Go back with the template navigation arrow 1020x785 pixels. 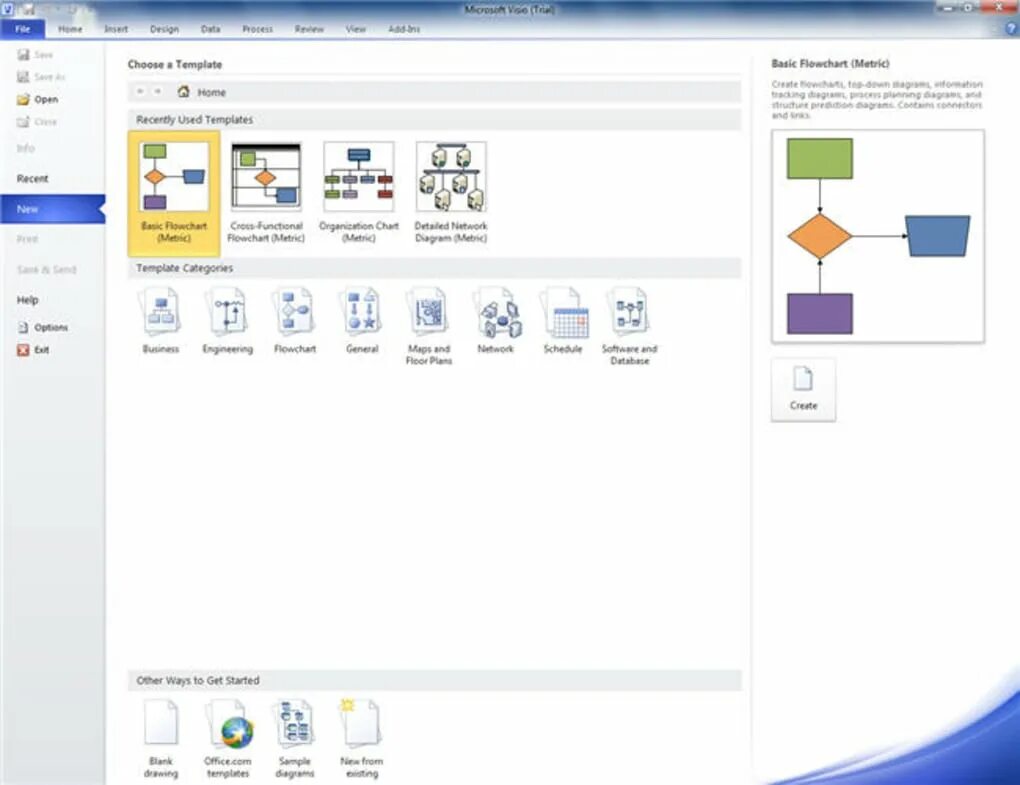point(140,92)
